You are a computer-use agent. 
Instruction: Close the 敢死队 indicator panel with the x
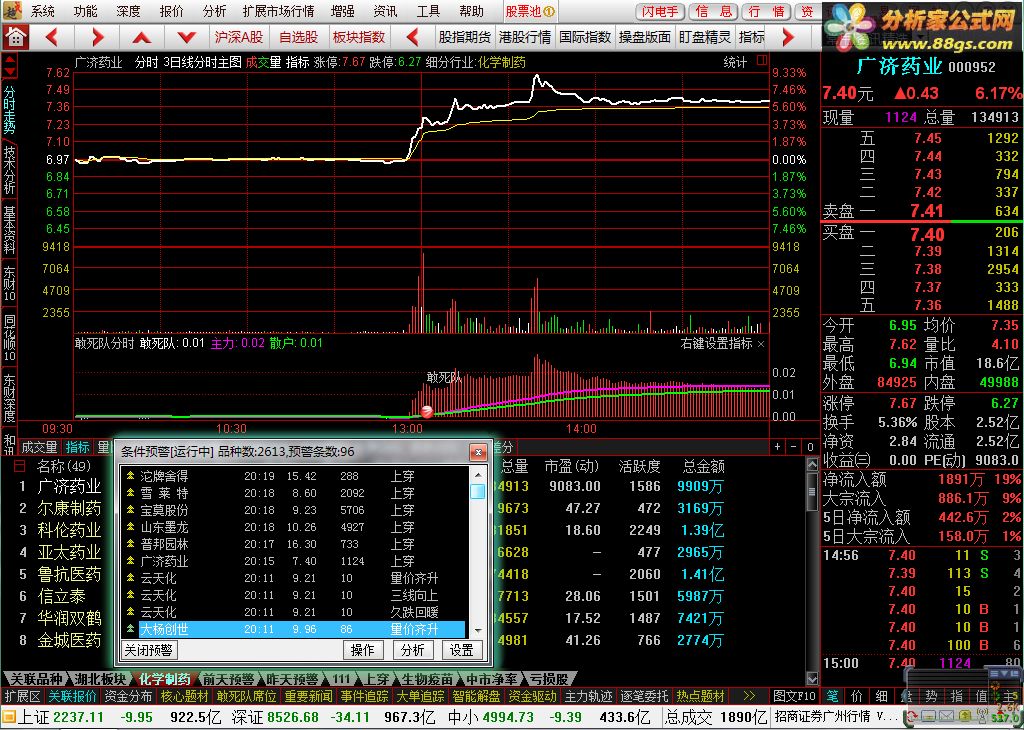coord(761,343)
